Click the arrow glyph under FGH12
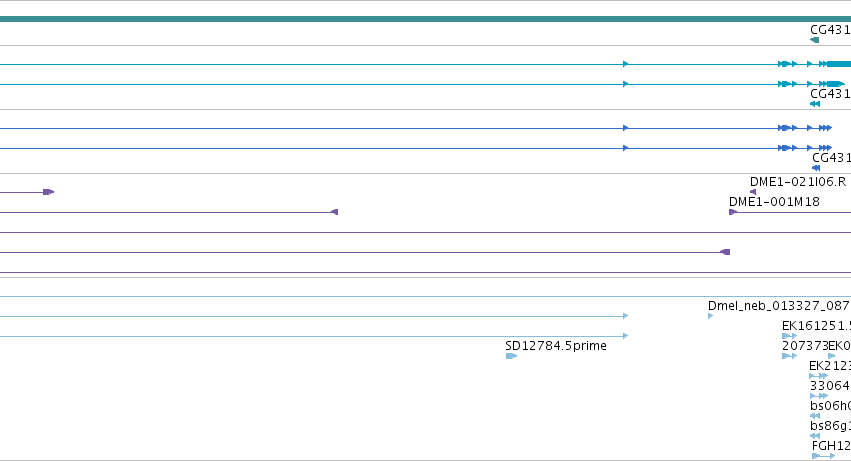Image resolution: width=851 pixels, height=461 pixels. pyautogui.click(x=823, y=456)
